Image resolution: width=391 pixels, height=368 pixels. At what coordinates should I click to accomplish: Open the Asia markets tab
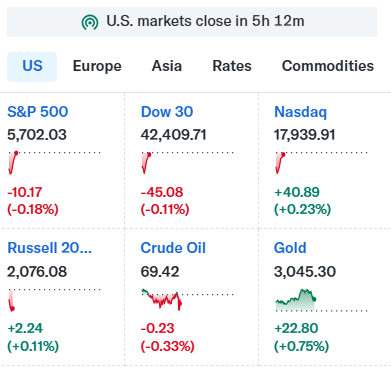pyautogui.click(x=167, y=66)
